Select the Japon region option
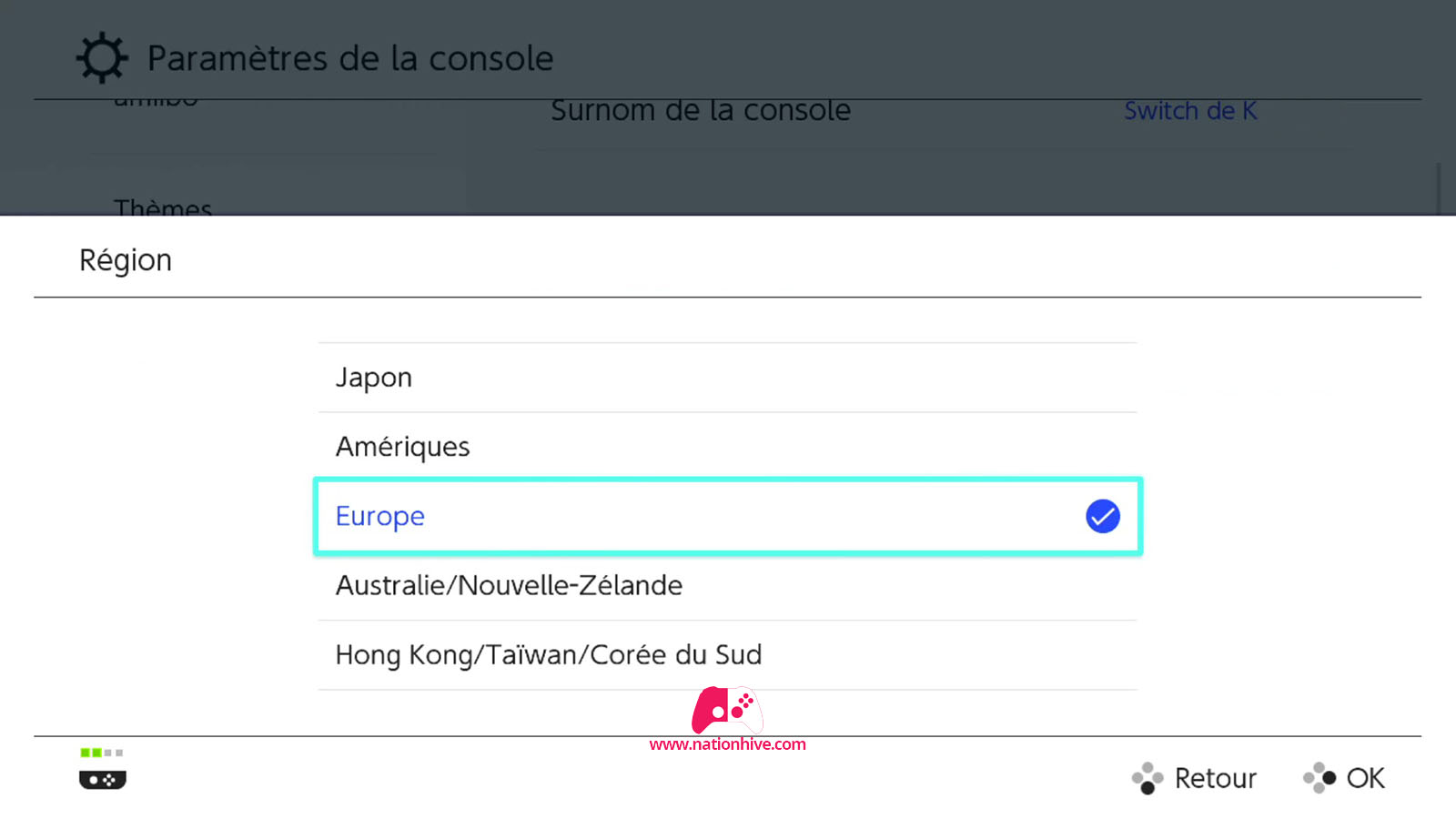The width and height of the screenshot is (1456, 819). click(x=727, y=378)
